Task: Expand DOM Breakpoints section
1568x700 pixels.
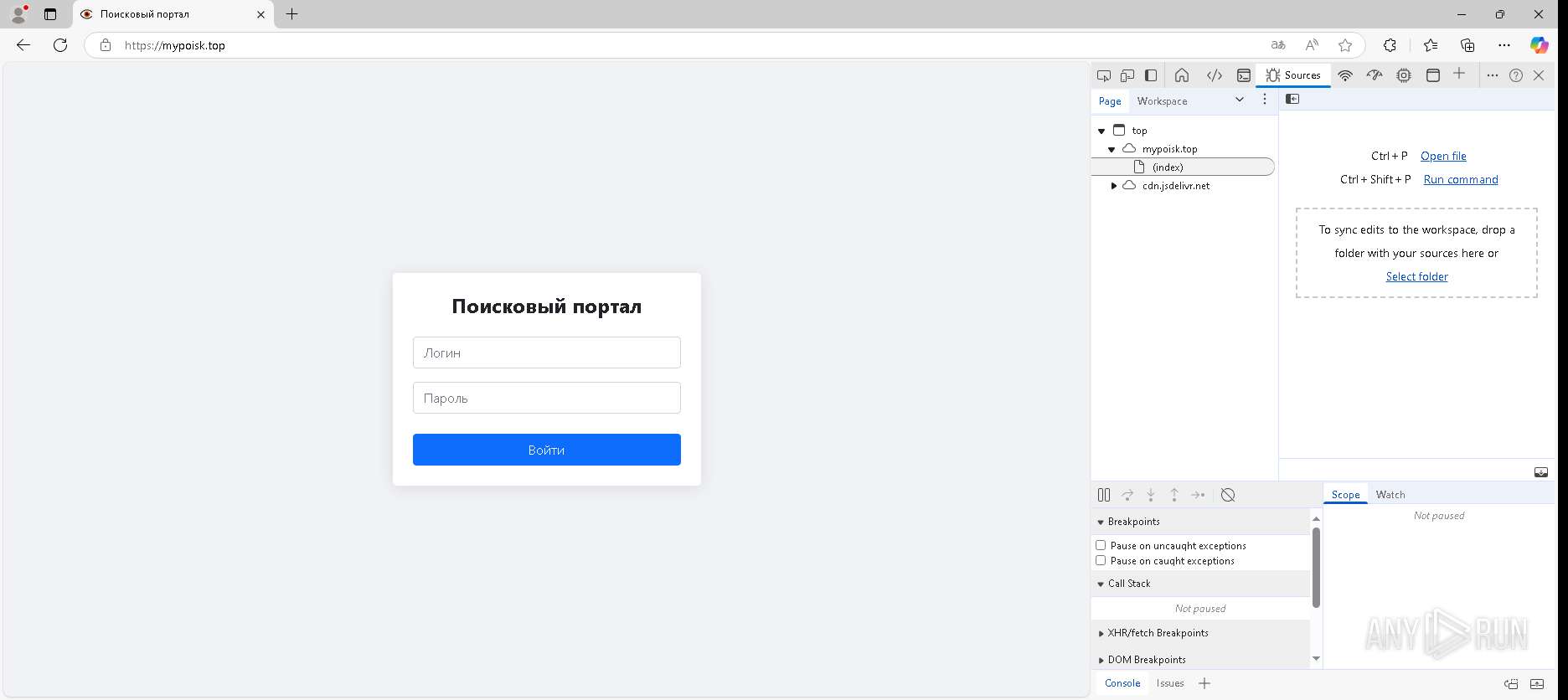Action: pyautogui.click(x=1101, y=660)
